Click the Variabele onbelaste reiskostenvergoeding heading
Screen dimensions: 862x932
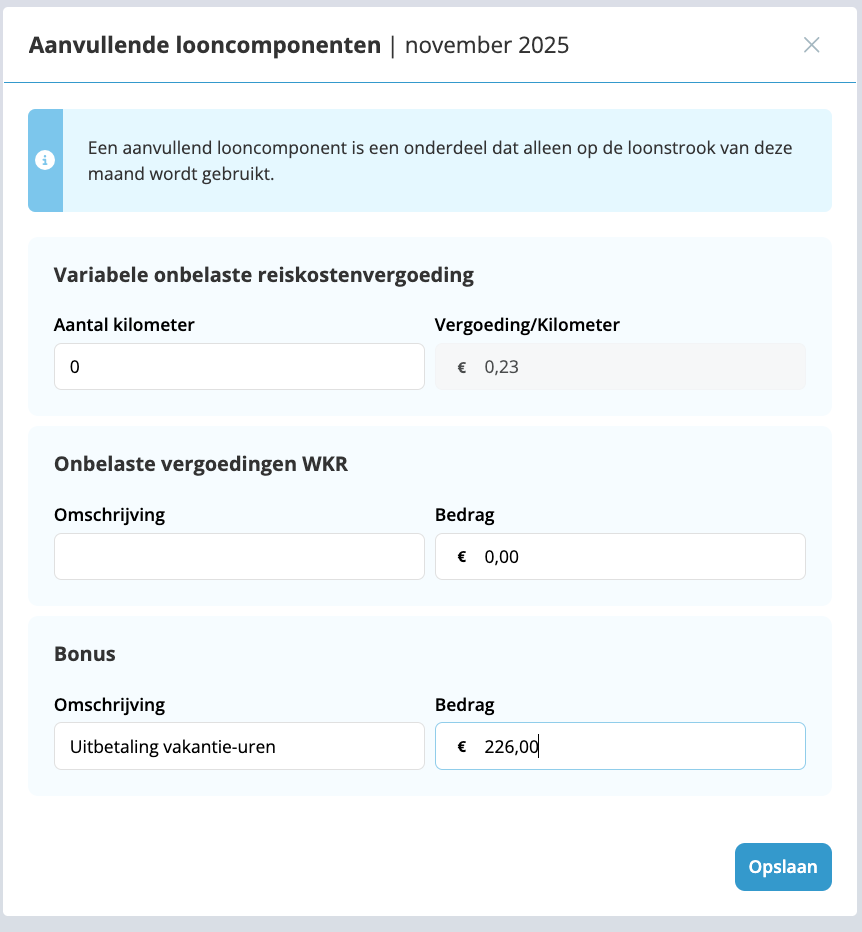pyautogui.click(x=264, y=275)
